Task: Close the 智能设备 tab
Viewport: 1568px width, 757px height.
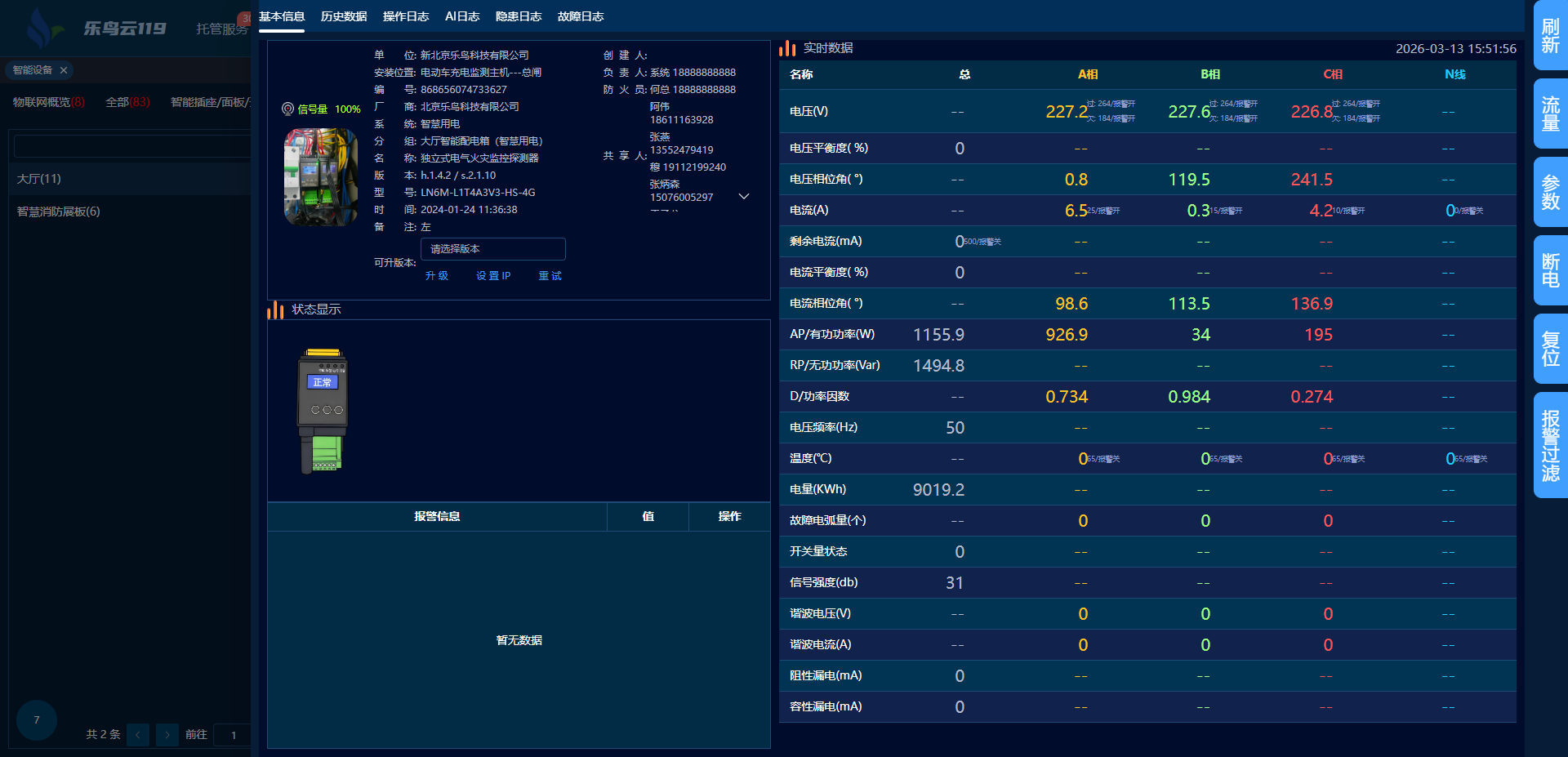Action: (64, 70)
